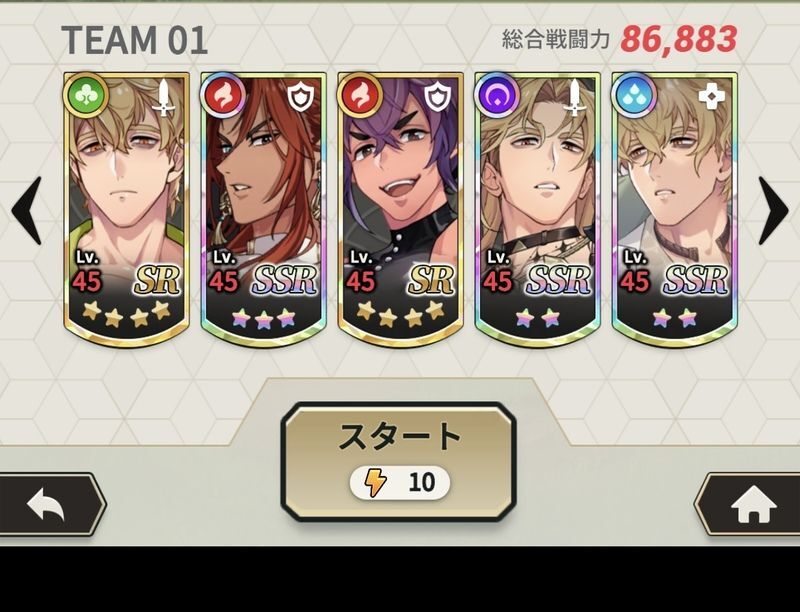
Task: Select the fourth card with dark element
Action: point(537,210)
